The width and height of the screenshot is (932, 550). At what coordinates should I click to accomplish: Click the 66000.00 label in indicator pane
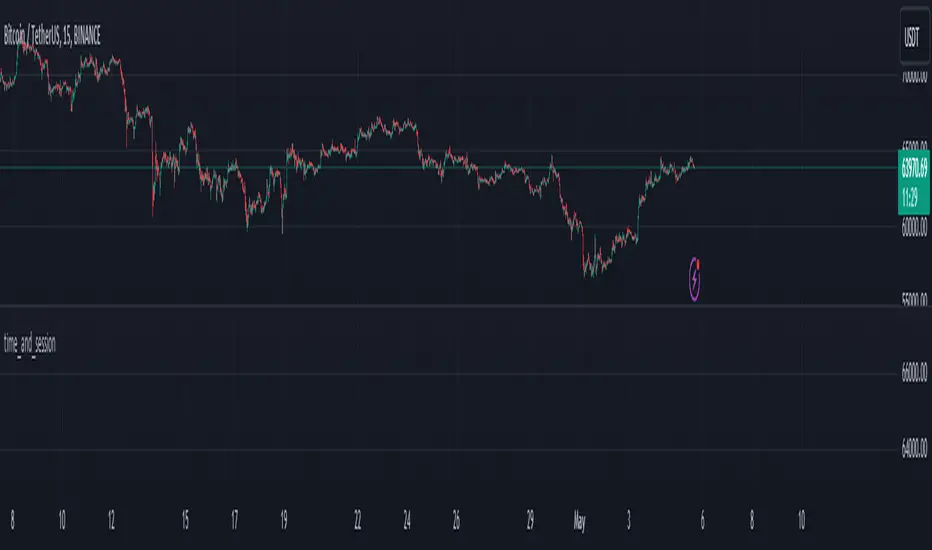pyautogui.click(x=914, y=373)
